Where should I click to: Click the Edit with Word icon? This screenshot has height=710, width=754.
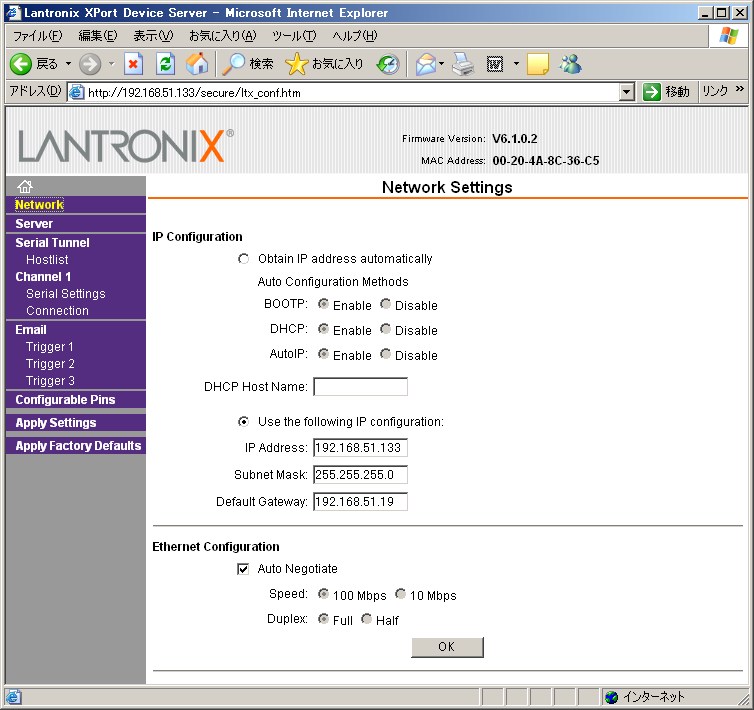495,64
